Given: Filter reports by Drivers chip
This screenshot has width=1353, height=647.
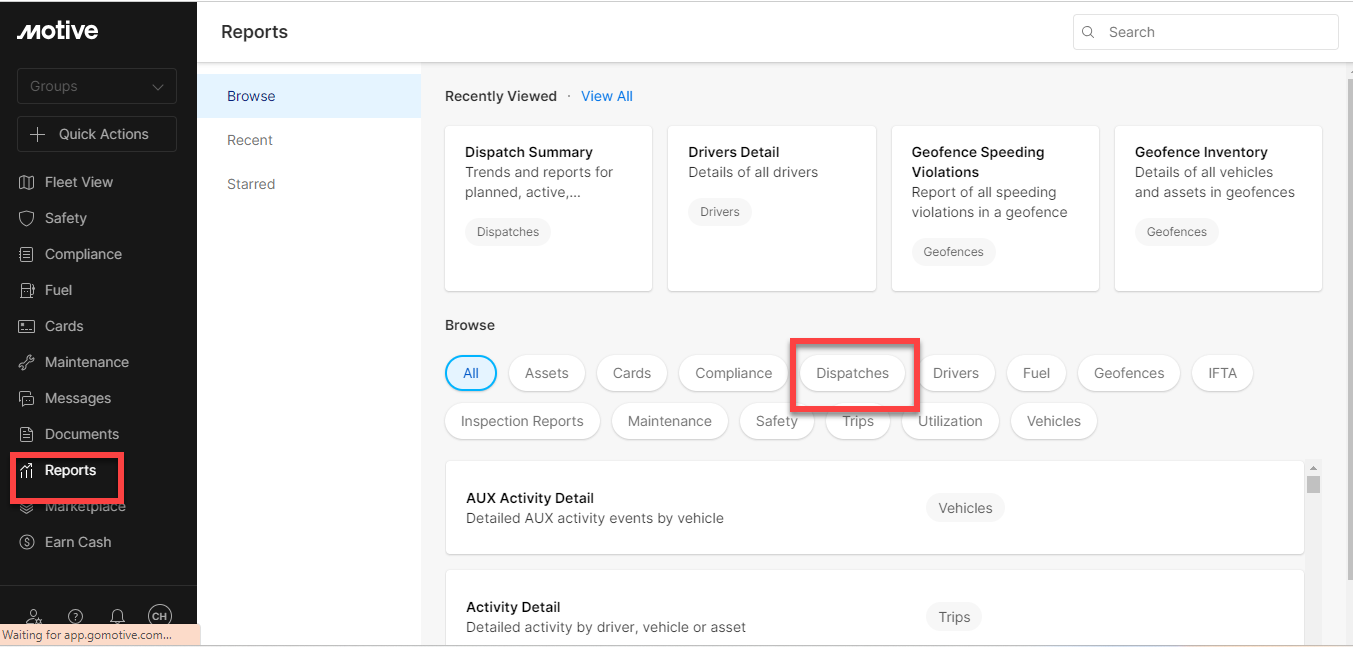Looking at the screenshot, I should [956, 373].
